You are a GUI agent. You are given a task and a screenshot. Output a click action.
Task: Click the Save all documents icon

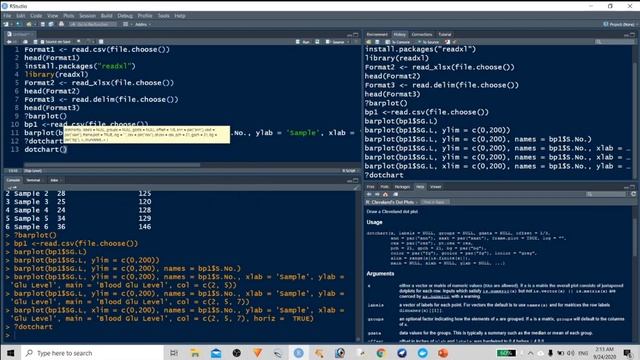point(51,24)
